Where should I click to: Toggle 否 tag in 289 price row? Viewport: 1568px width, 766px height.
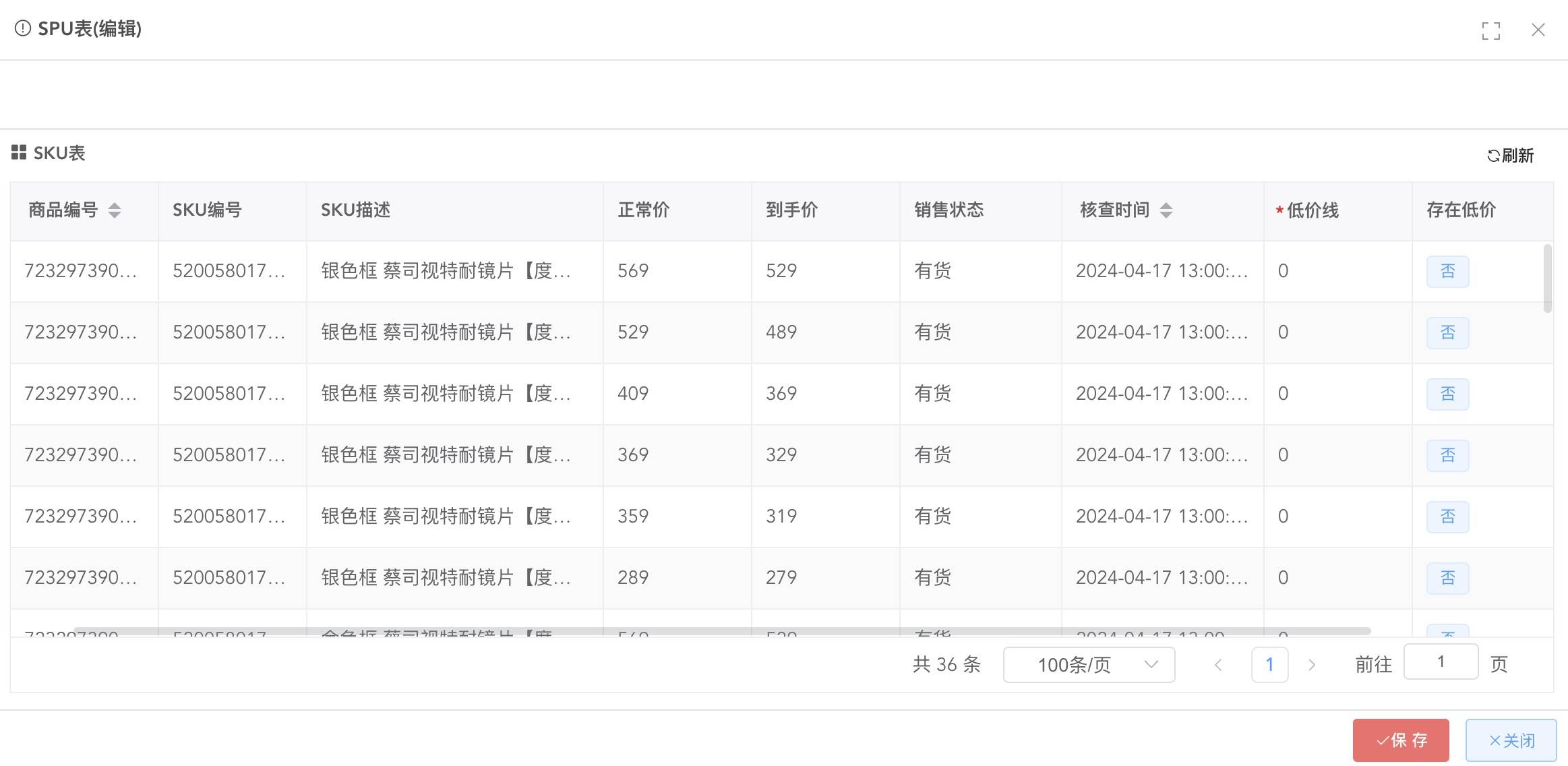tap(1447, 578)
